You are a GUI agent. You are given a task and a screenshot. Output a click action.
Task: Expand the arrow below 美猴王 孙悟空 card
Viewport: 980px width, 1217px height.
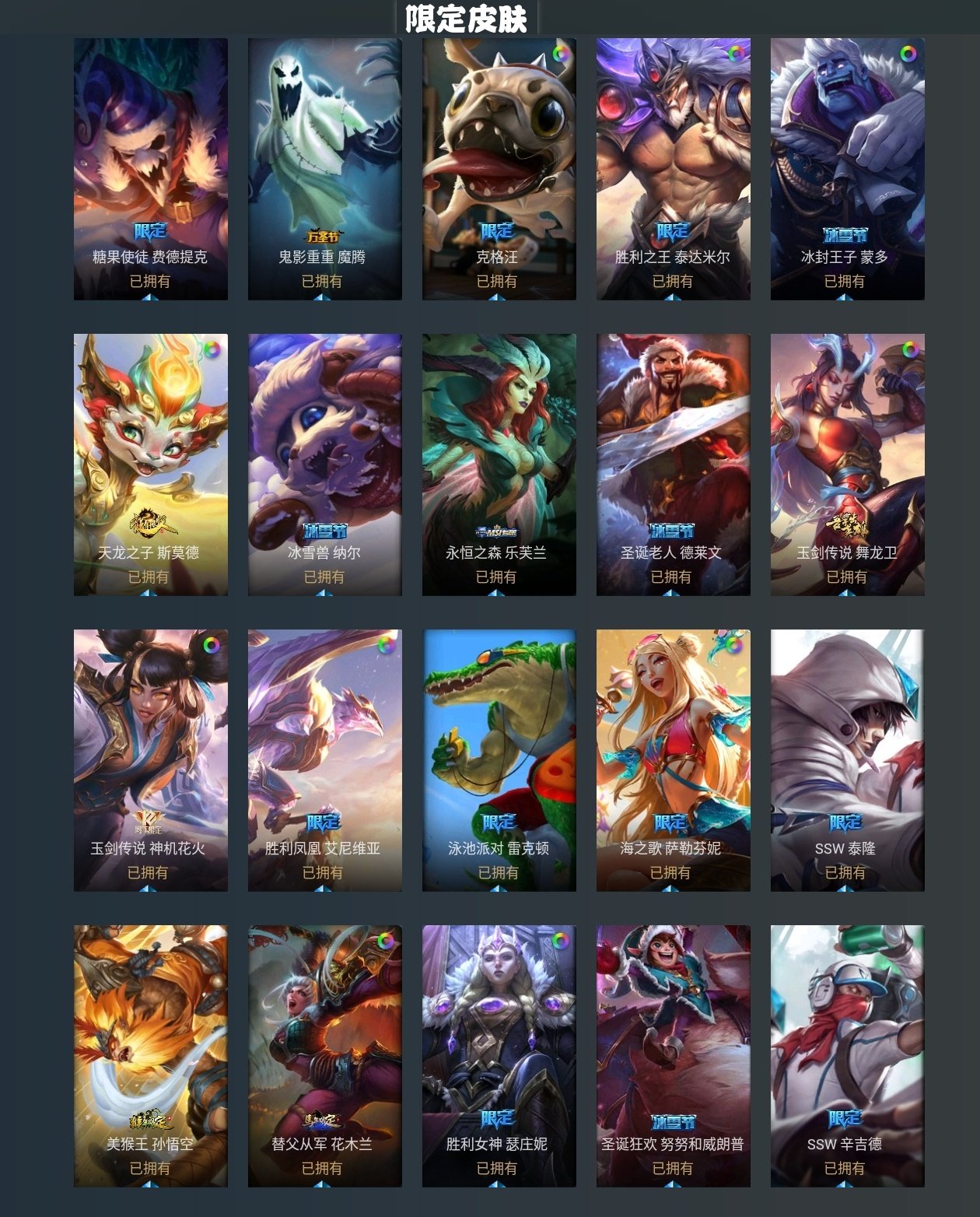pos(149,1184)
